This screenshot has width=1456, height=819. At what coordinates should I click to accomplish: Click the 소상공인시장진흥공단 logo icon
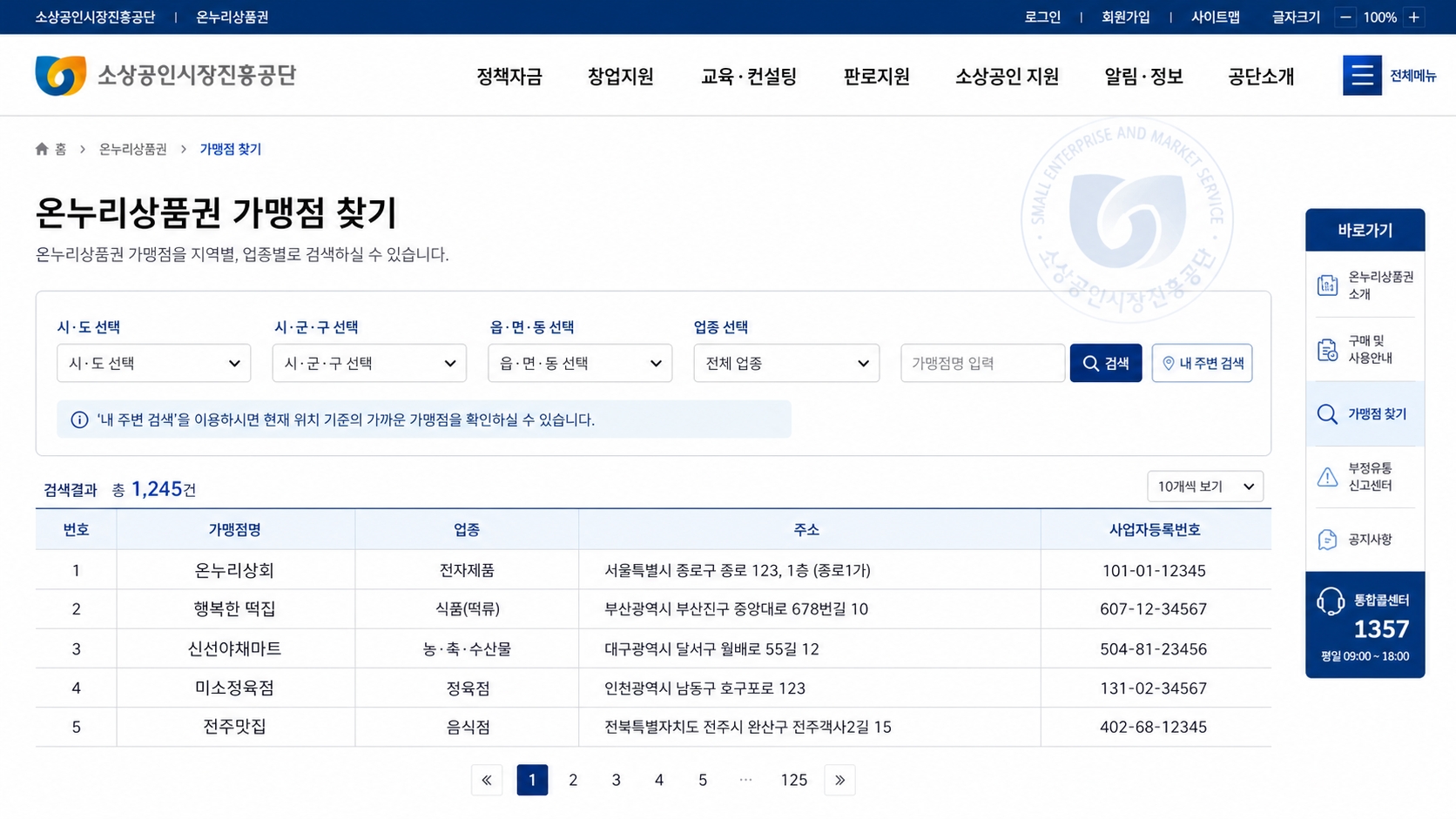tap(61, 76)
